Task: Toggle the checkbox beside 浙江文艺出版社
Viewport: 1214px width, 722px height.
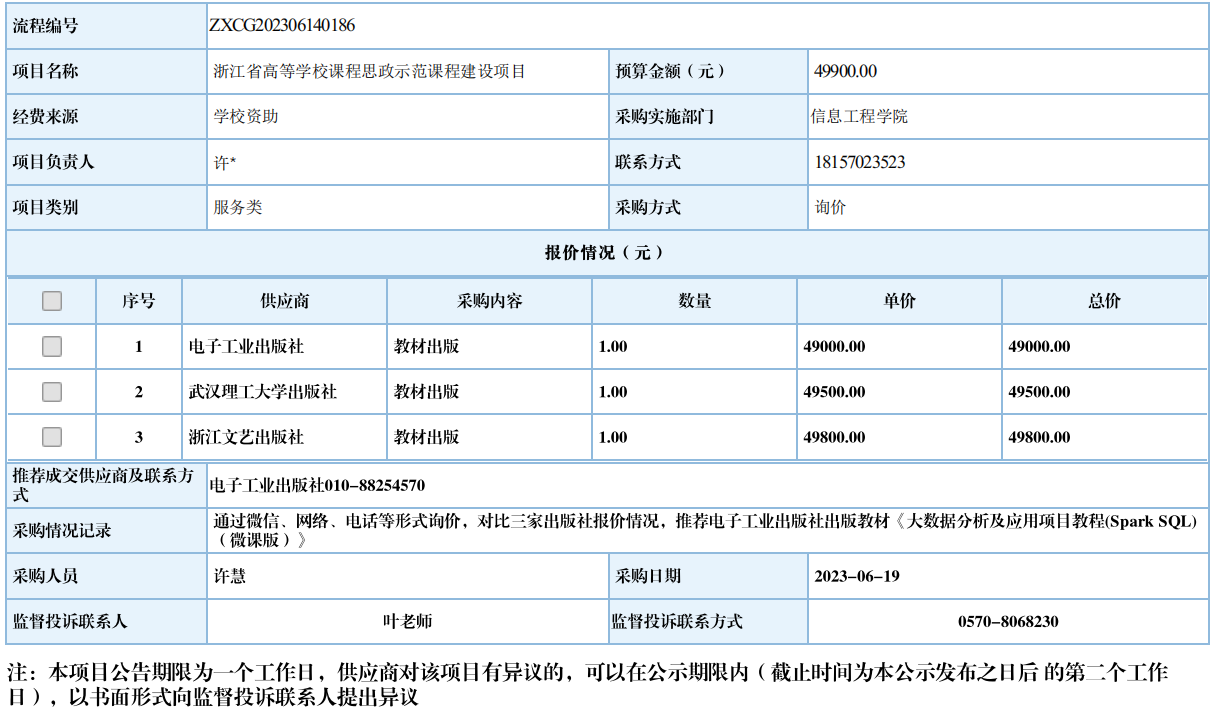Action: [x=52, y=437]
